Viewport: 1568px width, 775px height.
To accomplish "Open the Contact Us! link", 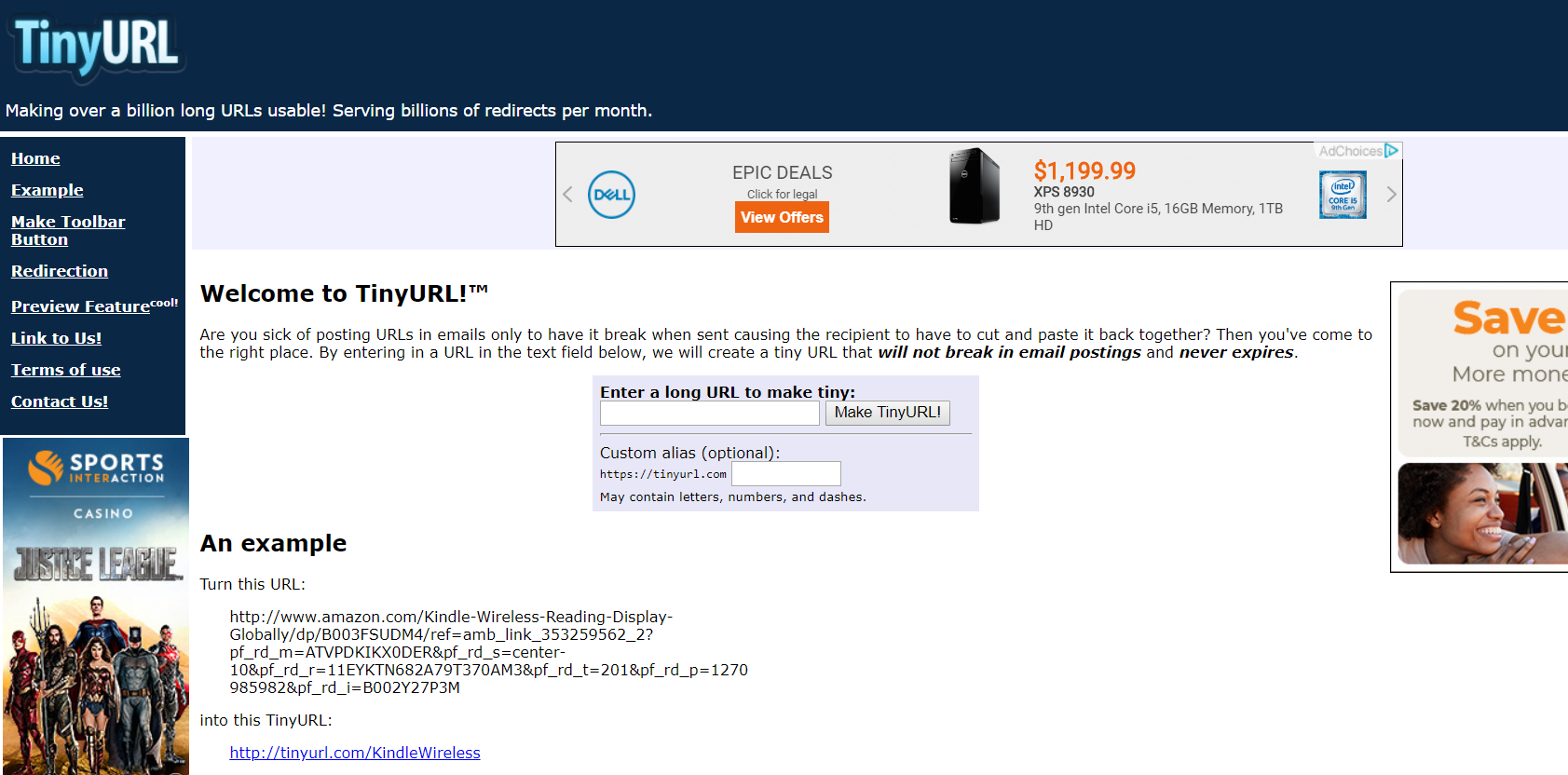I will [x=60, y=401].
